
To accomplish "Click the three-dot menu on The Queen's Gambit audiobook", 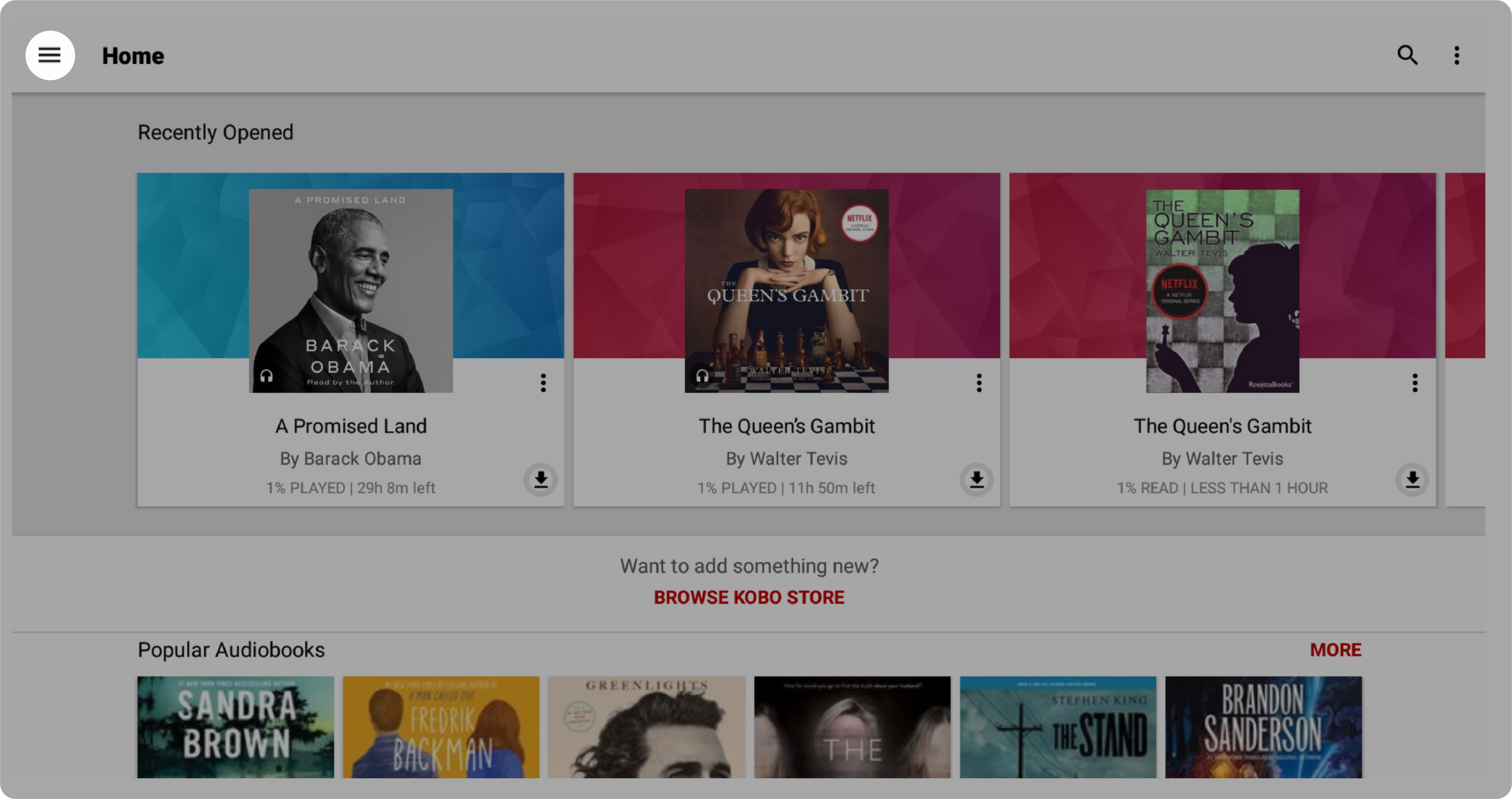I will point(978,382).
